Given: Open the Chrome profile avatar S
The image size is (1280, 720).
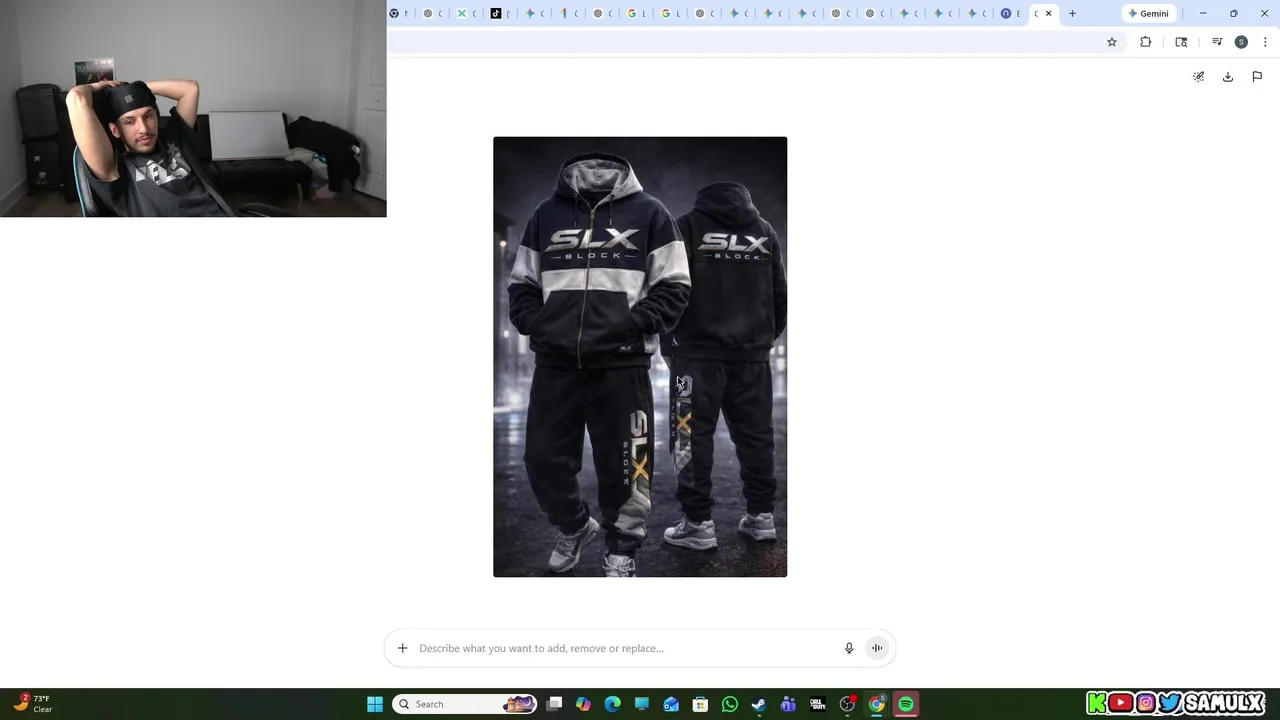Looking at the screenshot, I should 1241,42.
